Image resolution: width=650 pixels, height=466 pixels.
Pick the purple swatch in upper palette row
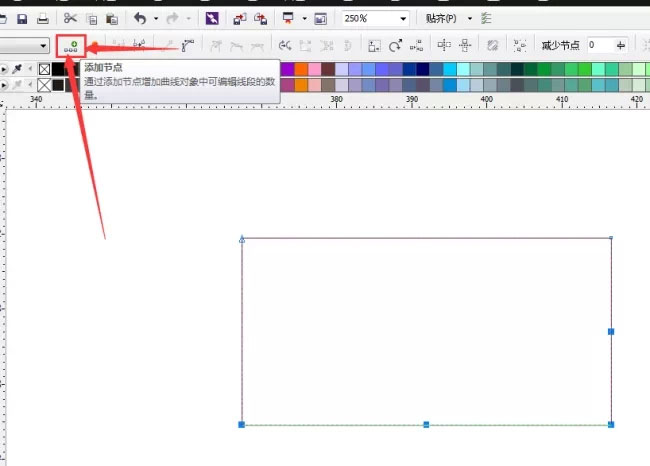[288, 69]
